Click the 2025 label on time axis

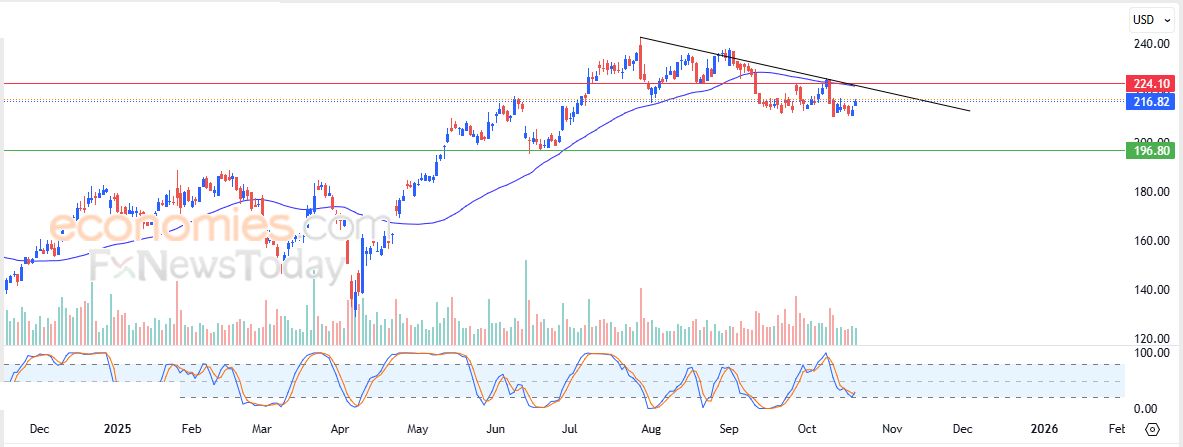[x=118, y=429]
